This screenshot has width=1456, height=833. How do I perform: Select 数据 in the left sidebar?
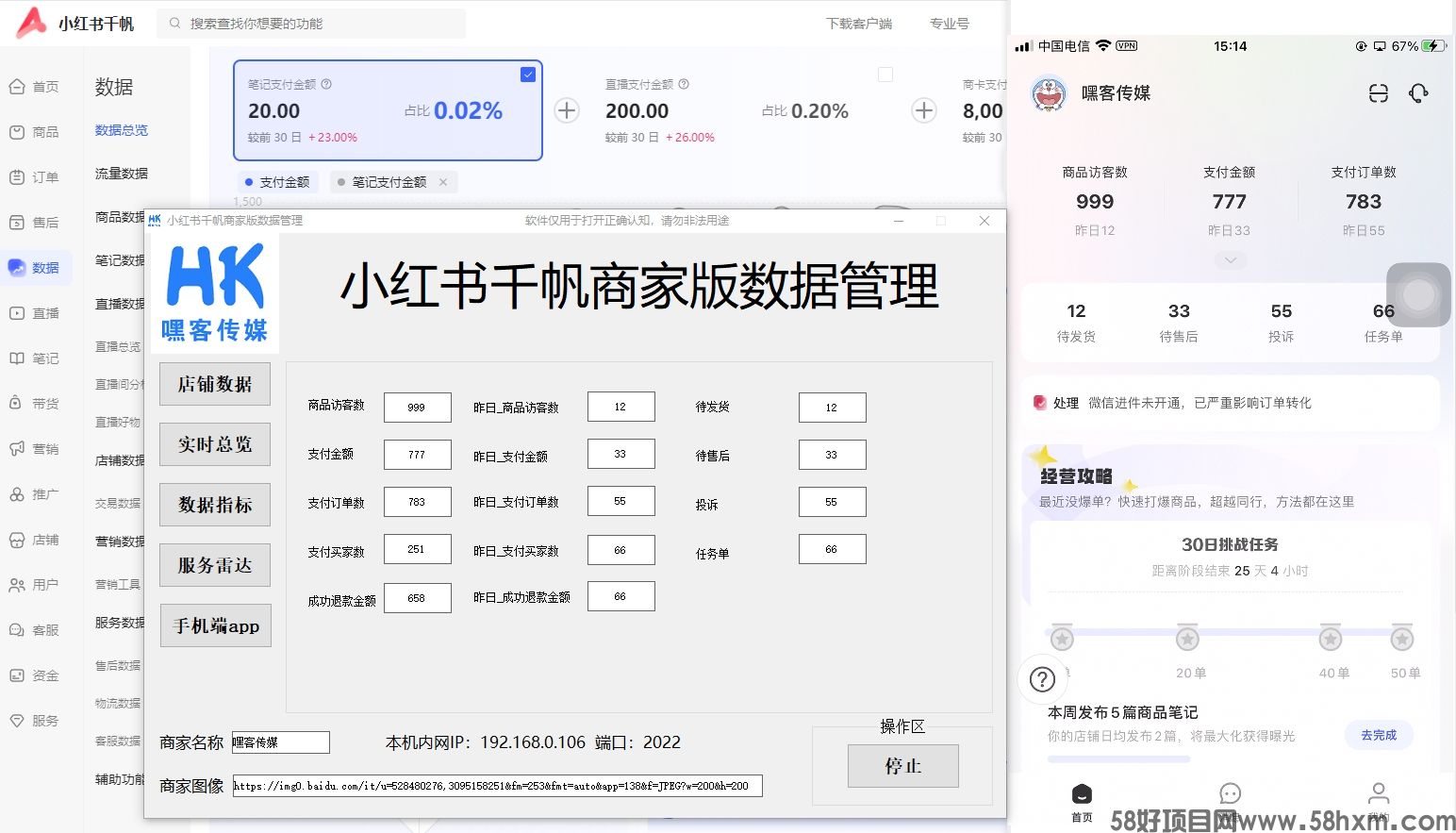[x=34, y=268]
